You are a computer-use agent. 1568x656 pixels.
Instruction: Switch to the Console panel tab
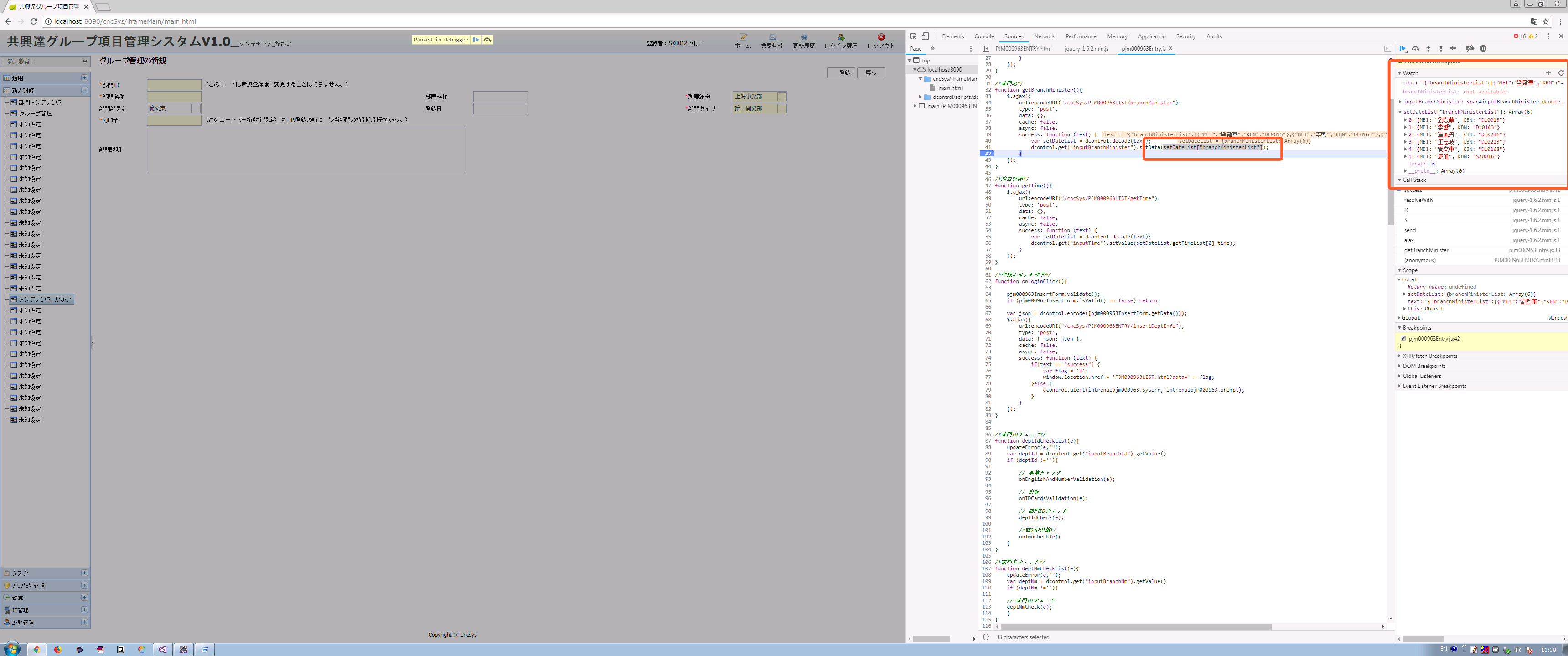[x=983, y=36]
